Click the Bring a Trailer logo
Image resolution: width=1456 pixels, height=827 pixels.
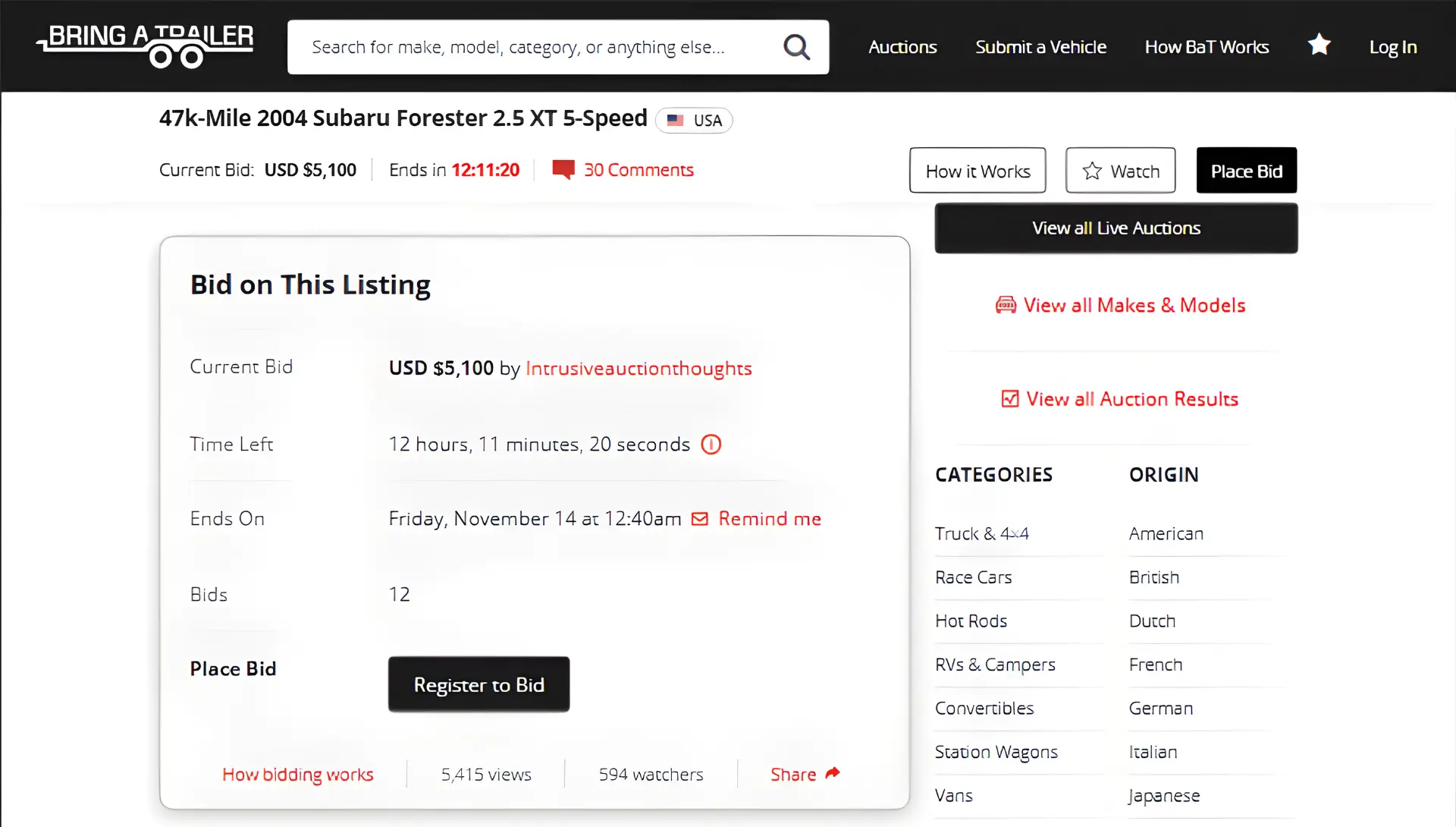click(x=145, y=46)
